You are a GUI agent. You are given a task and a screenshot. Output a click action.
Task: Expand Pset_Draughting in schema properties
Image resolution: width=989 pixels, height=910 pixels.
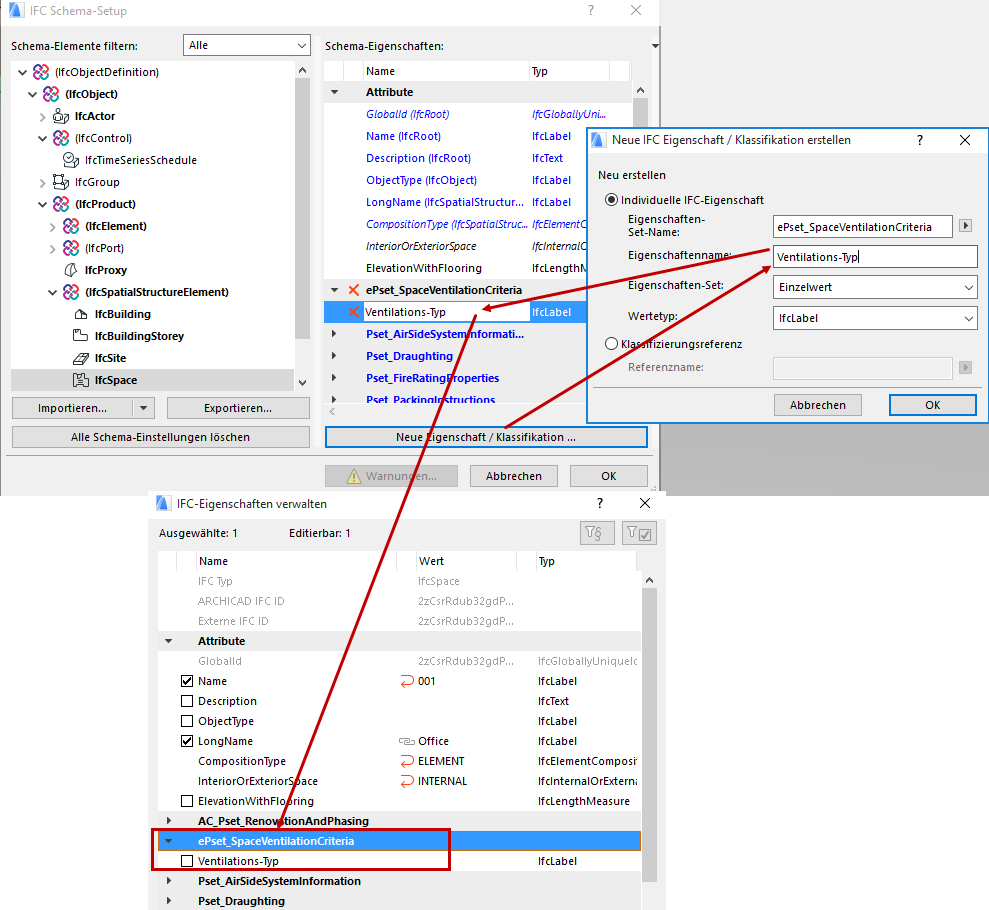tap(334, 356)
